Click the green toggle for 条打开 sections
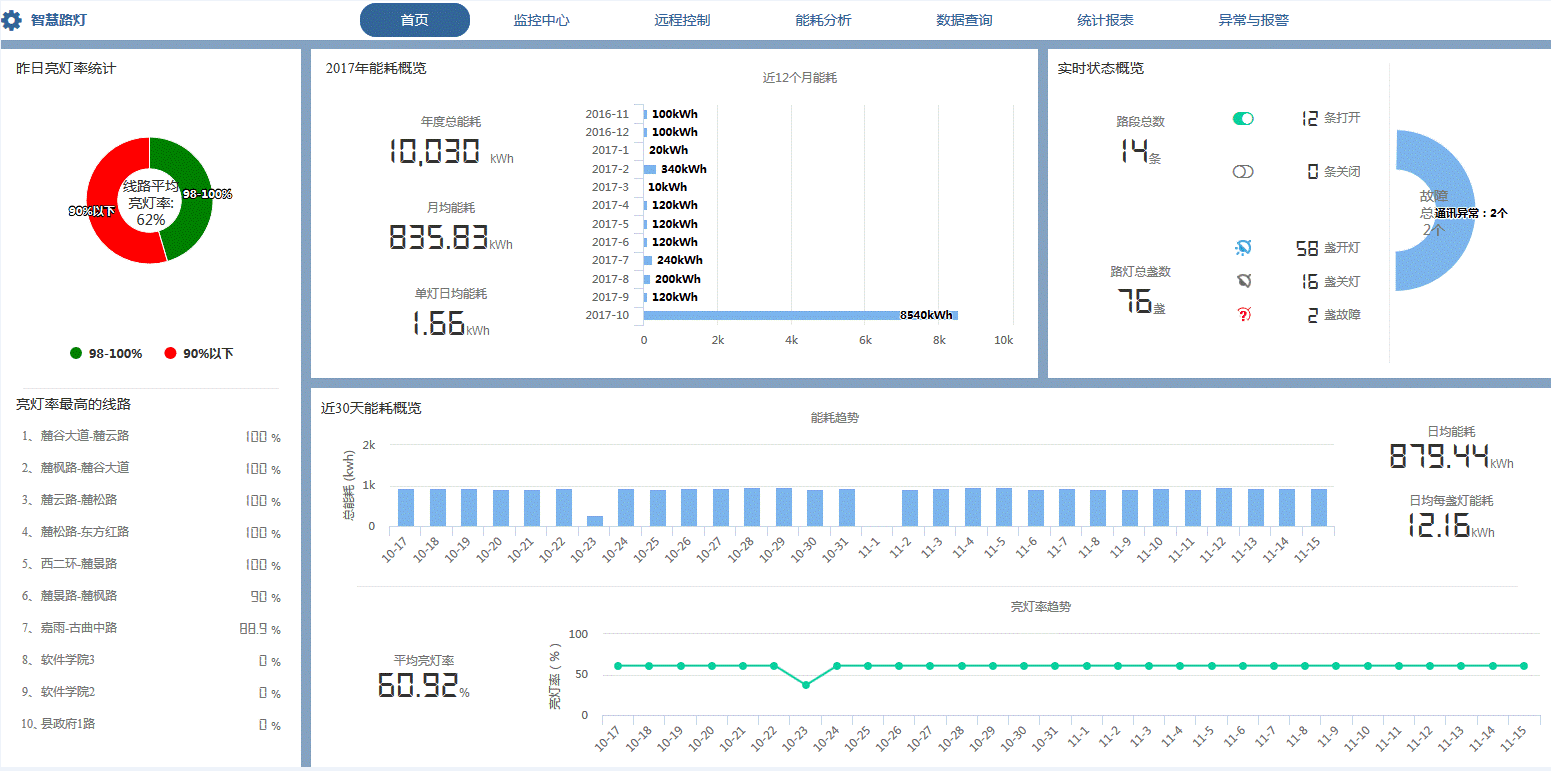1551x771 pixels. tap(1243, 118)
